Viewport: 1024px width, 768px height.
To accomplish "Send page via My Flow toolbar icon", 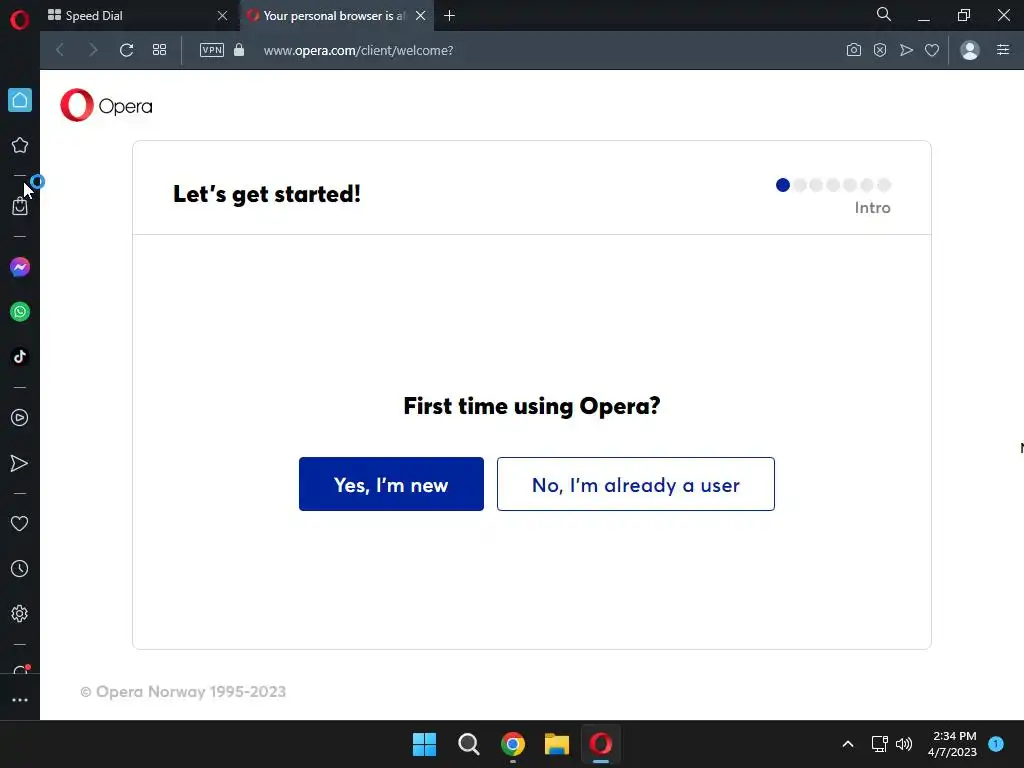I will click(x=906, y=50).
